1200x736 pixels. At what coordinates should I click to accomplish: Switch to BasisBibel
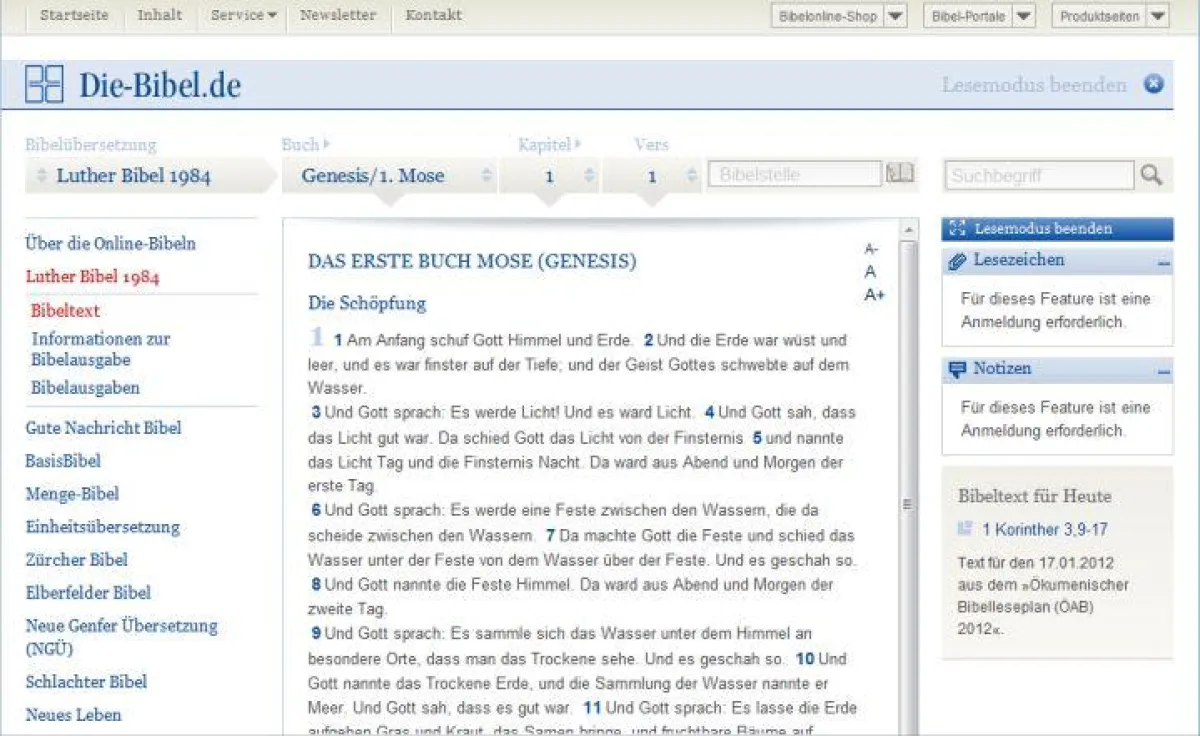point(63,461)
